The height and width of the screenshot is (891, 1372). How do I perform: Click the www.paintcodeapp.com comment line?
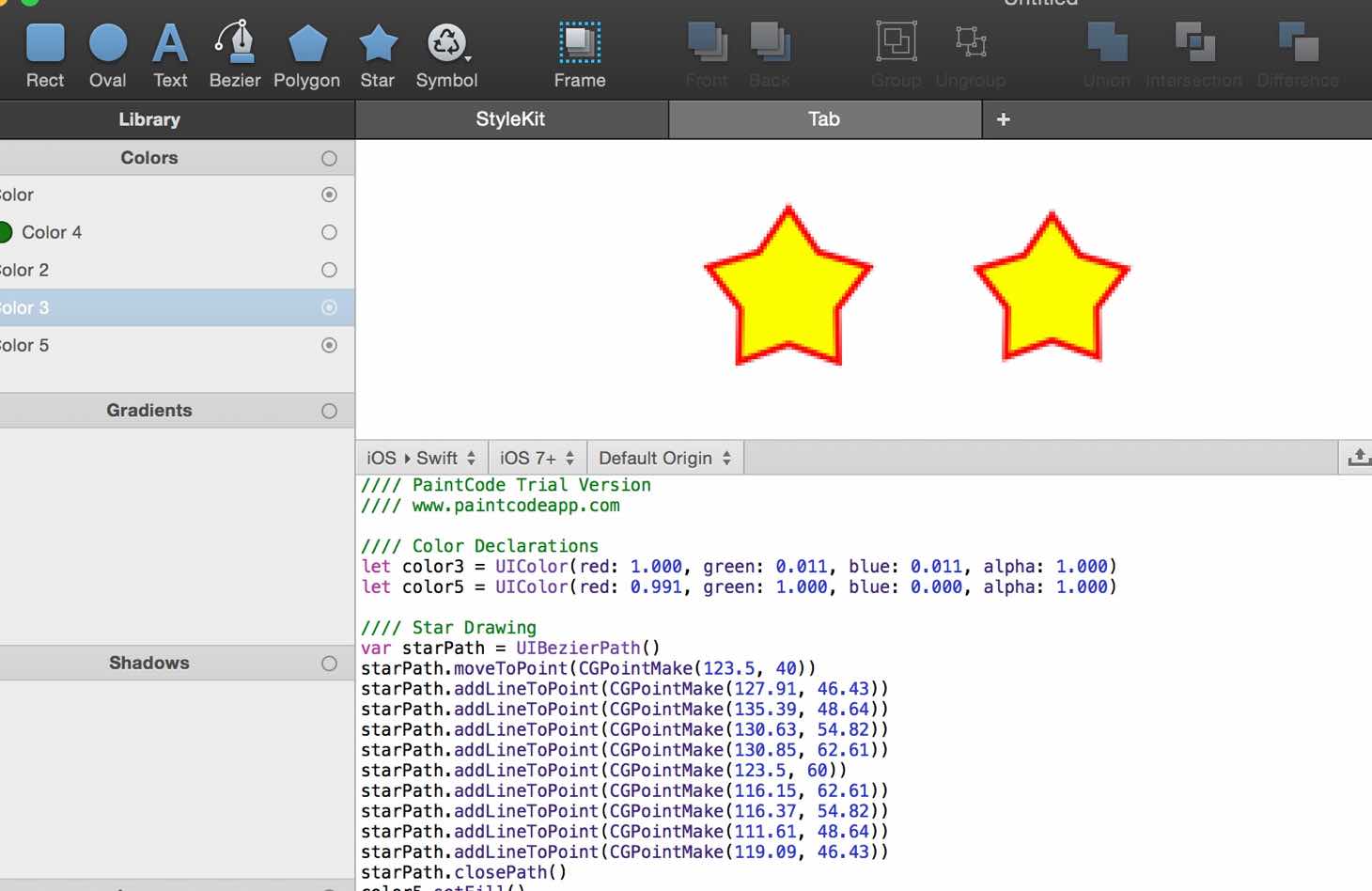(x=491, y=506)
